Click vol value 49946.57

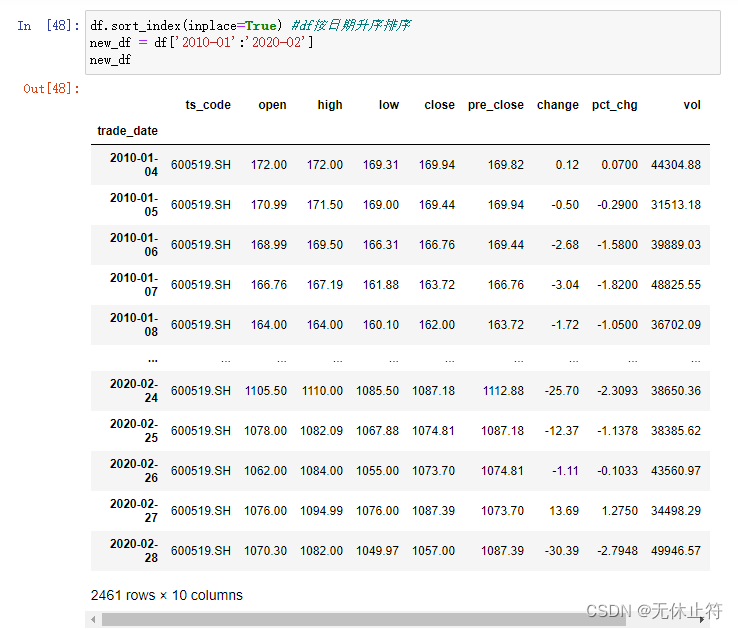click(676, 551)
